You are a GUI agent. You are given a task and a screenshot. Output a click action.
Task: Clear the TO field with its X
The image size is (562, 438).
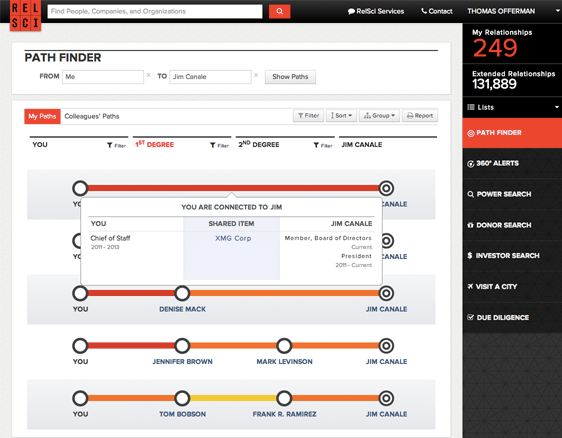click(x=256, y=75)
